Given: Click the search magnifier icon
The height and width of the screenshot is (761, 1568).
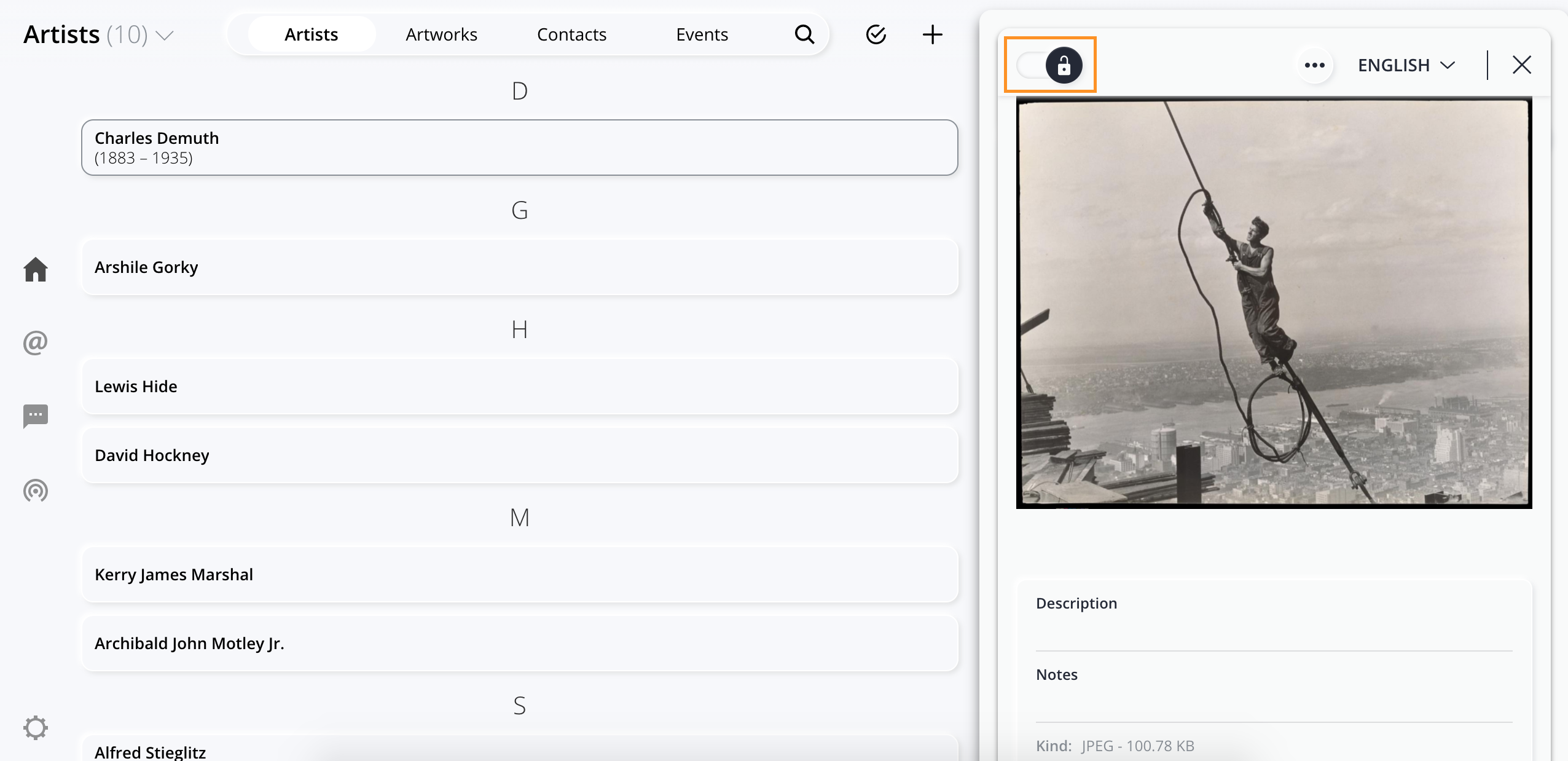Looking at the screenshot, I should coord(804,34).
